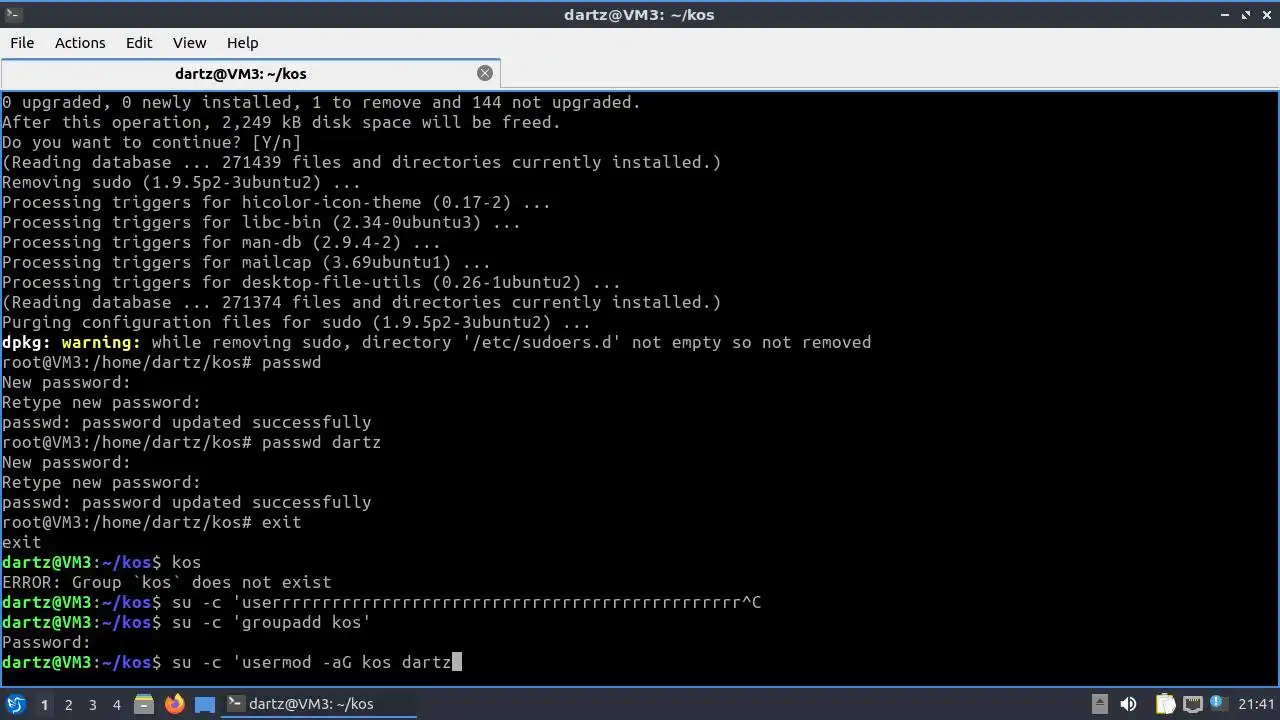Click the 'passwd dartz' command line
Screen dimensions: 1280x720
click(x=191, y=442)
